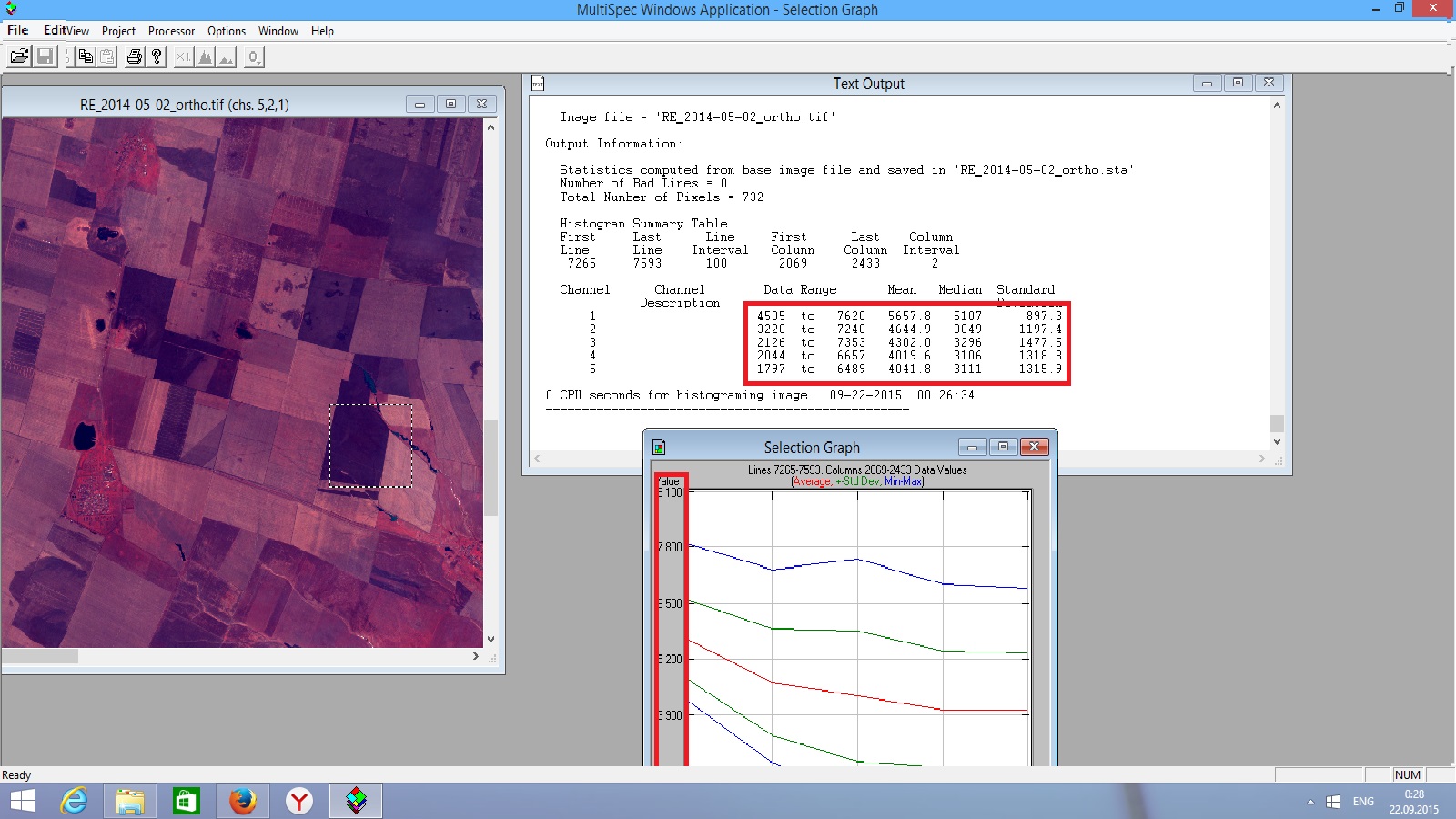Click the X1 zoom toolbar icon
1456x819 pixels.
[x=183, y=57]
